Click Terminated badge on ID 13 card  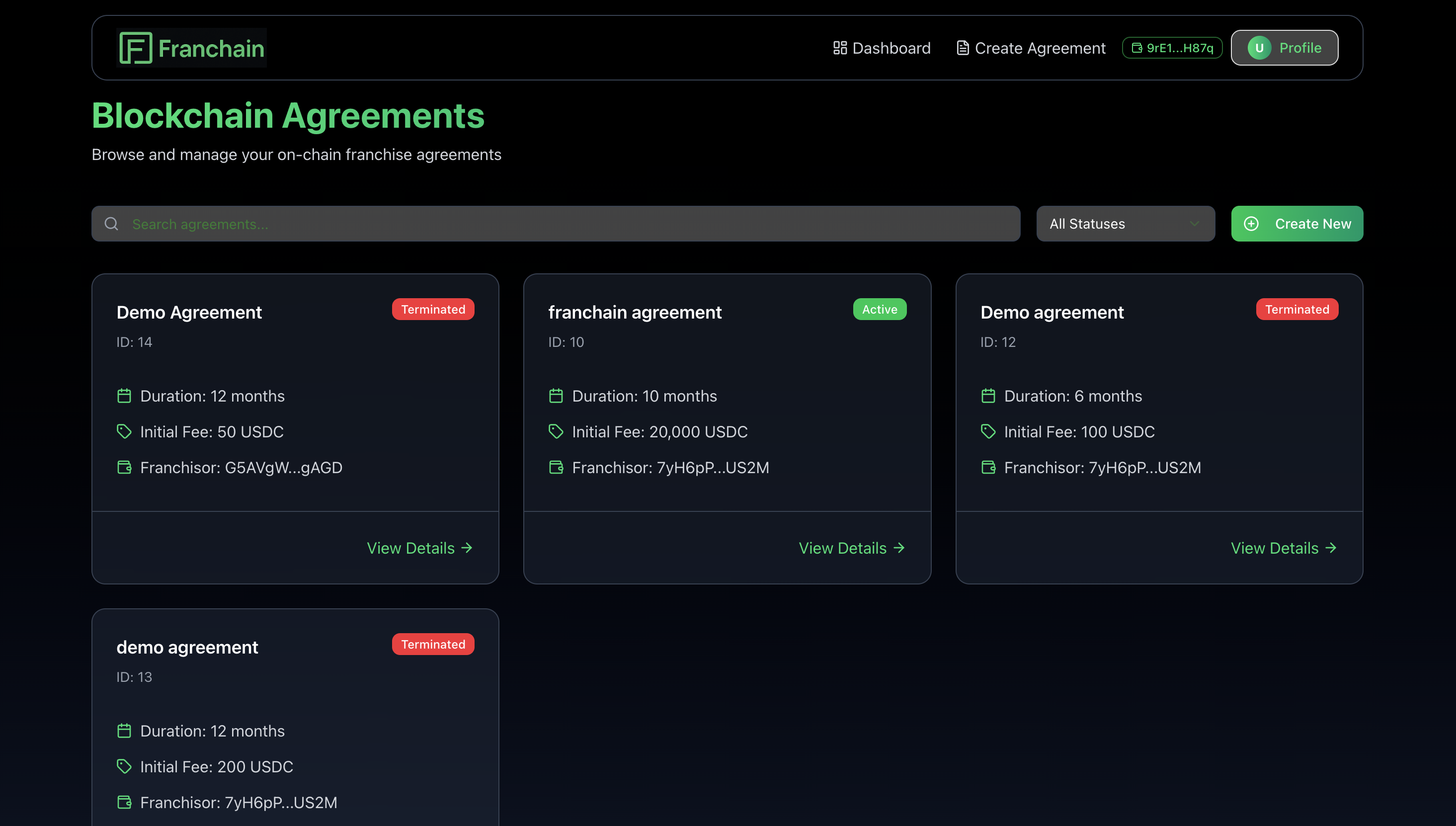433,644
